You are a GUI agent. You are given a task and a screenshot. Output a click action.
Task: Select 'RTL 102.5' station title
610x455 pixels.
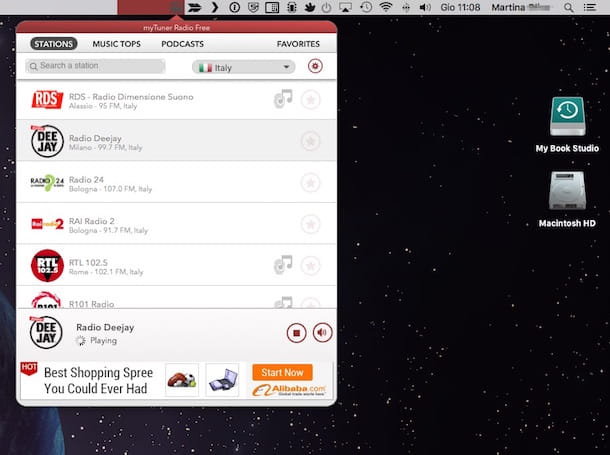point(88,263)
